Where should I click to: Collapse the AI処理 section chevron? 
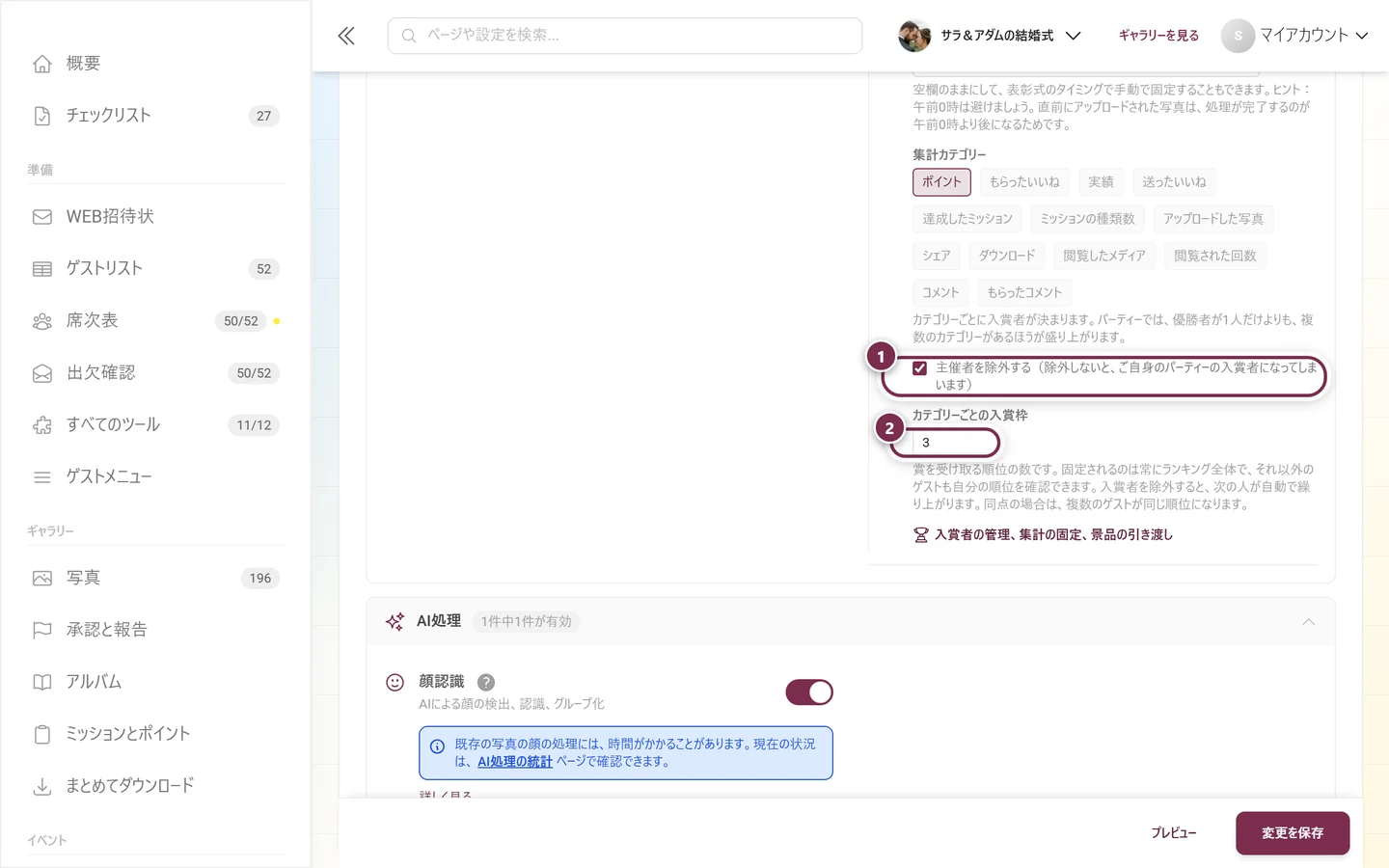click(x=1309, y=622)
